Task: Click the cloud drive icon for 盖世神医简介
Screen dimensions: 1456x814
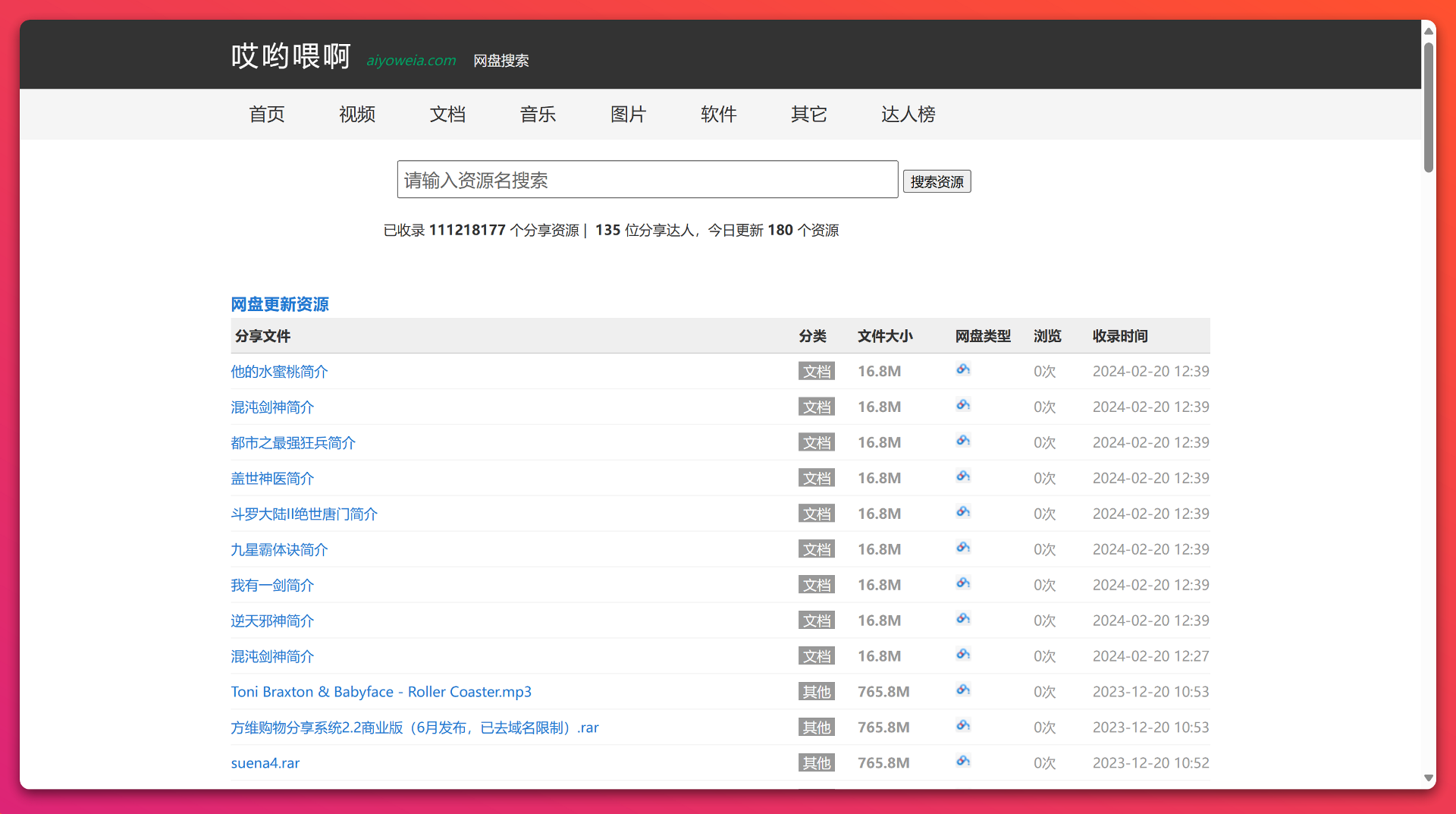Action: click(x=963, y=476)
